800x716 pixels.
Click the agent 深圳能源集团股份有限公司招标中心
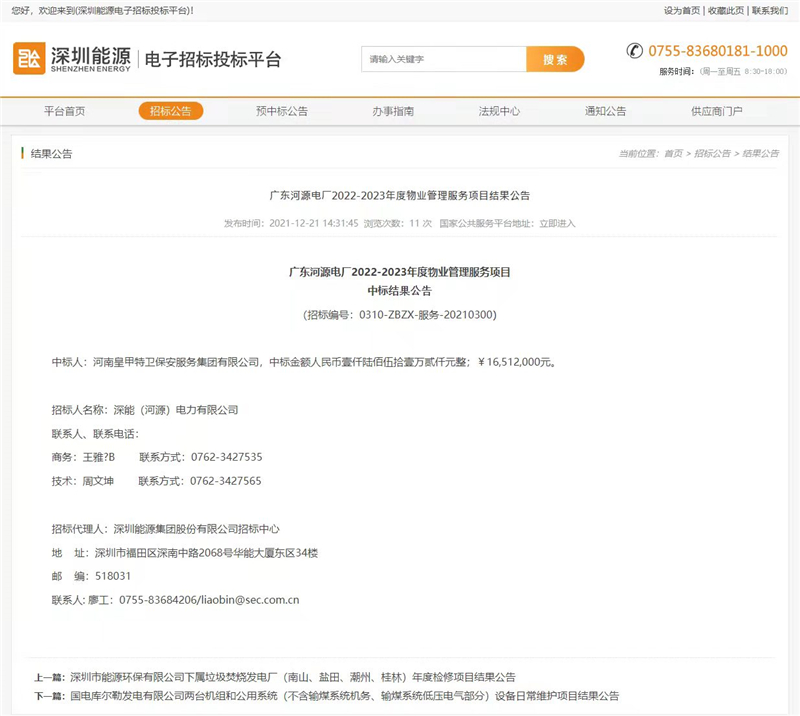(196, 529)
